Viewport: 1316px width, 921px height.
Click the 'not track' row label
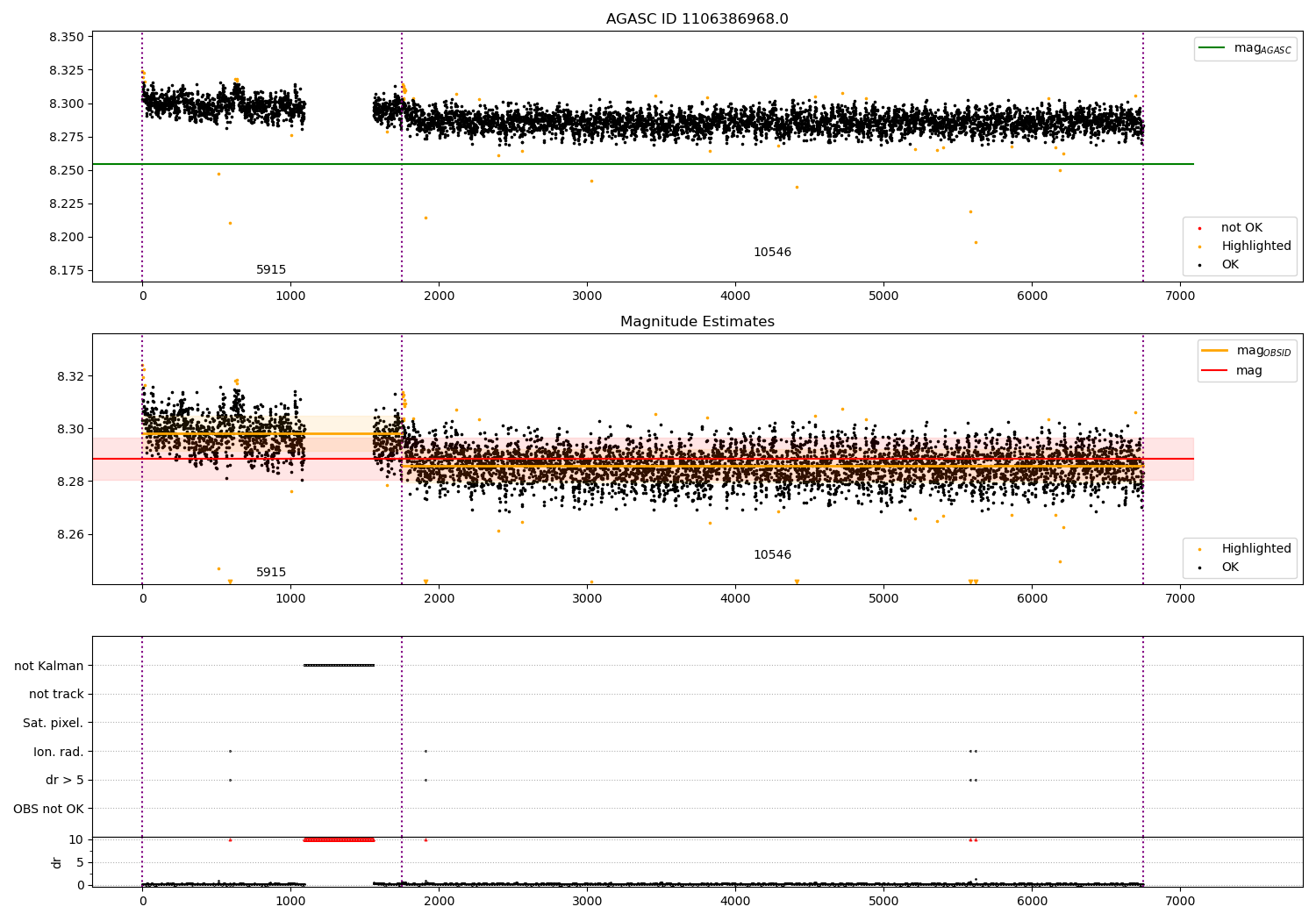[56, 695]
